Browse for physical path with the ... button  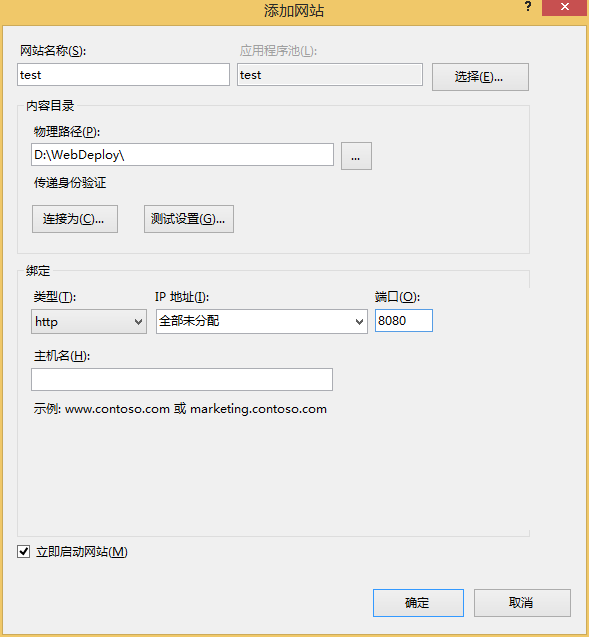click(356, 156)
